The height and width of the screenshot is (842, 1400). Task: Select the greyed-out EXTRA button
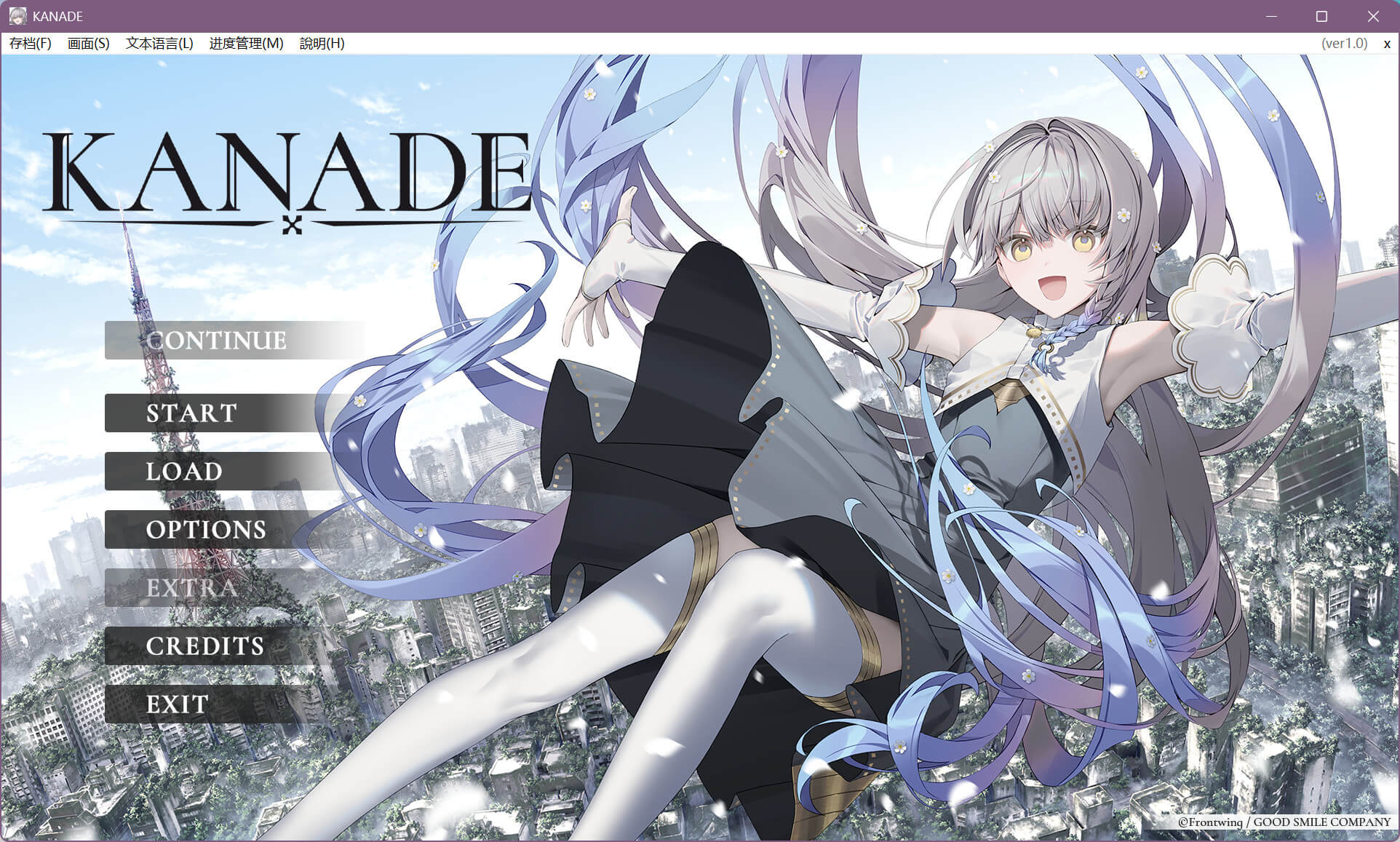coord(191,588)
